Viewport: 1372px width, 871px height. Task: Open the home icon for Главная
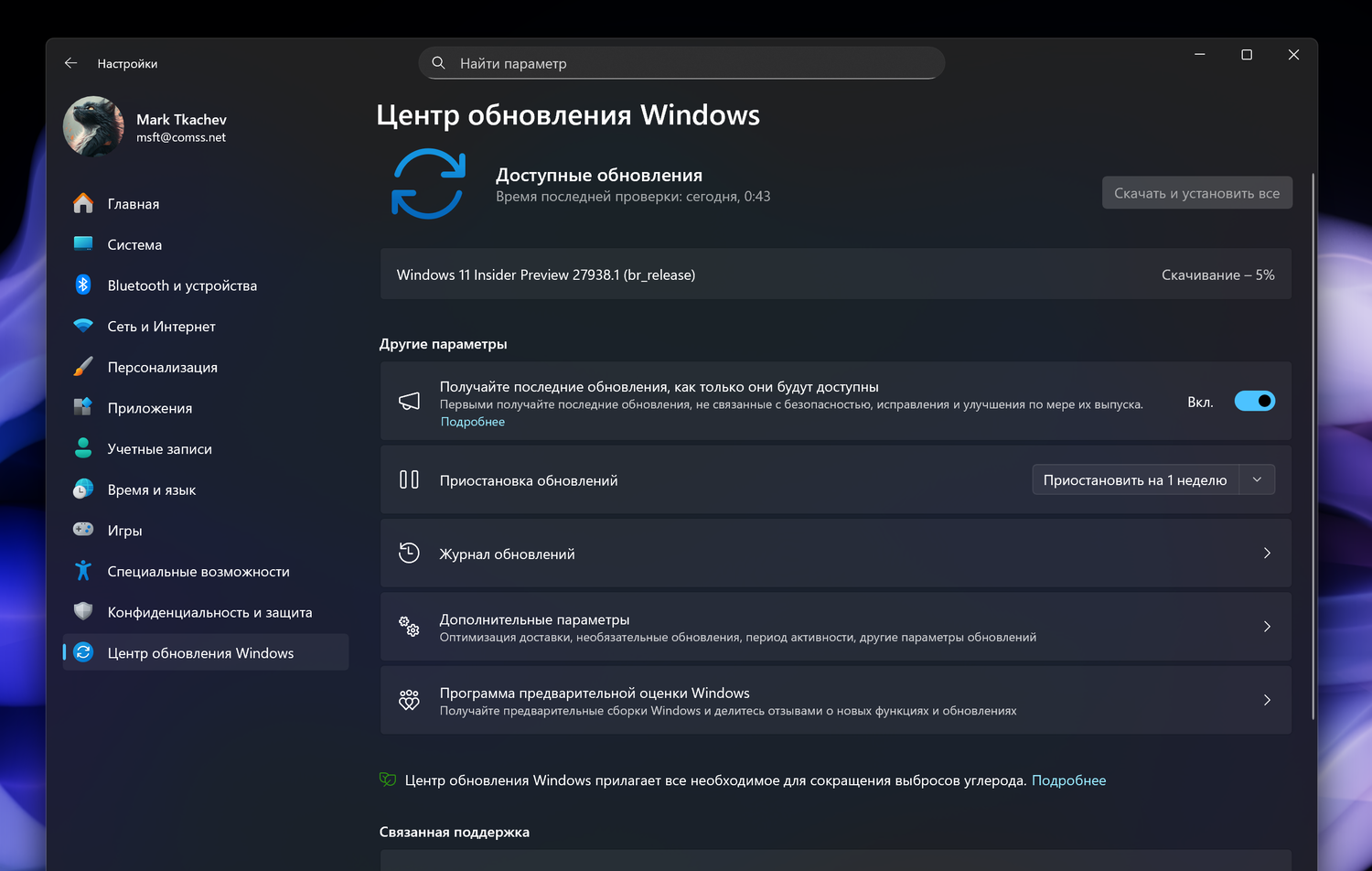click(82, 203)
